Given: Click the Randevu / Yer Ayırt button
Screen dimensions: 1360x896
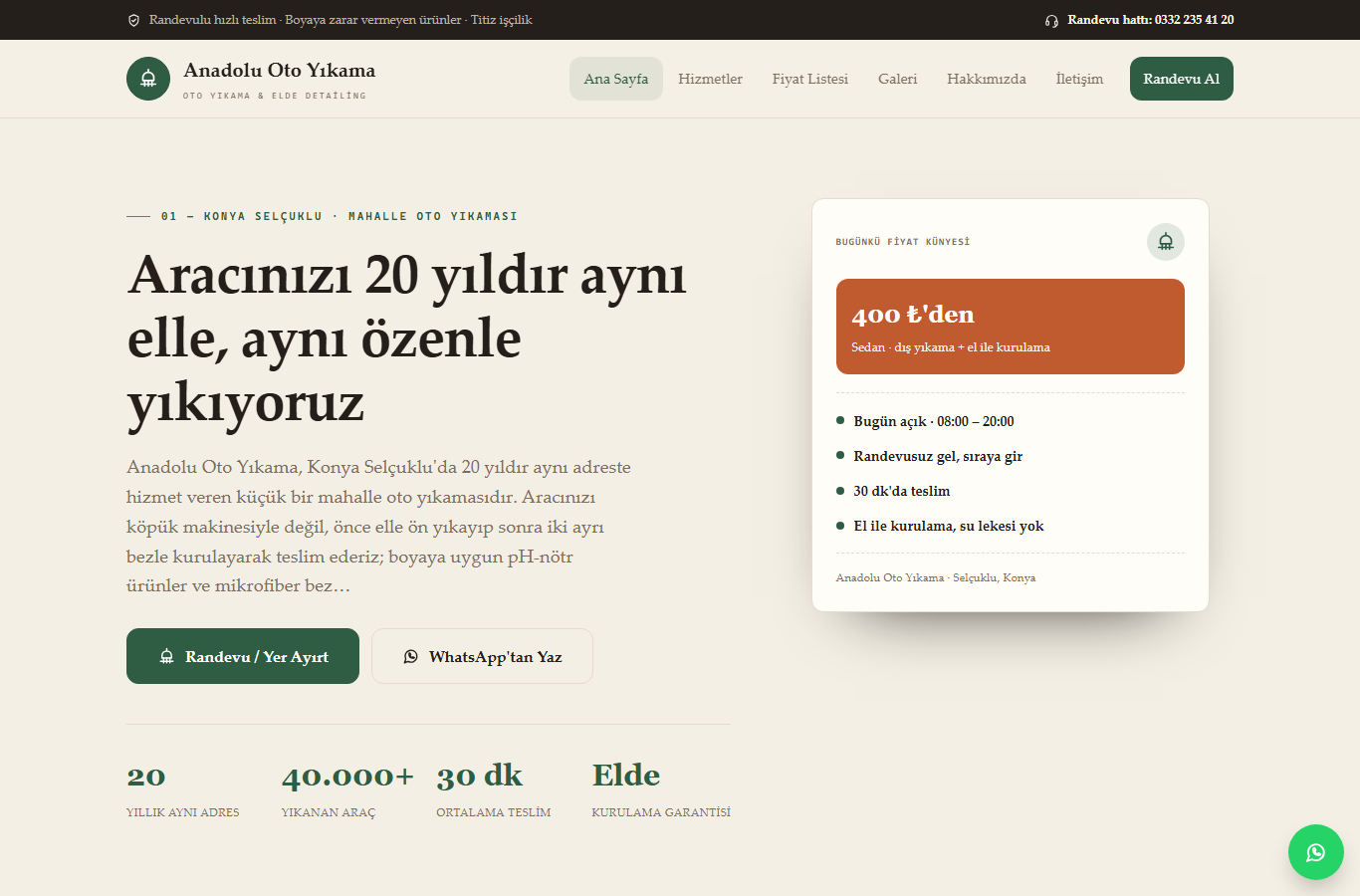Looking at the screenshot, I should coord(243,656).
